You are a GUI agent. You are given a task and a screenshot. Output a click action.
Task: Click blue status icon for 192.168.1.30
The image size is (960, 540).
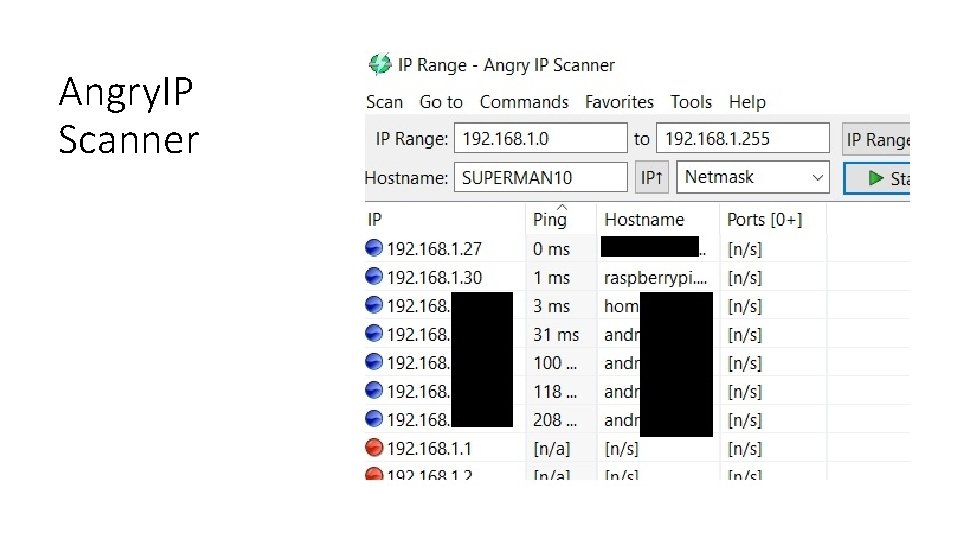[x=373, y=277]
